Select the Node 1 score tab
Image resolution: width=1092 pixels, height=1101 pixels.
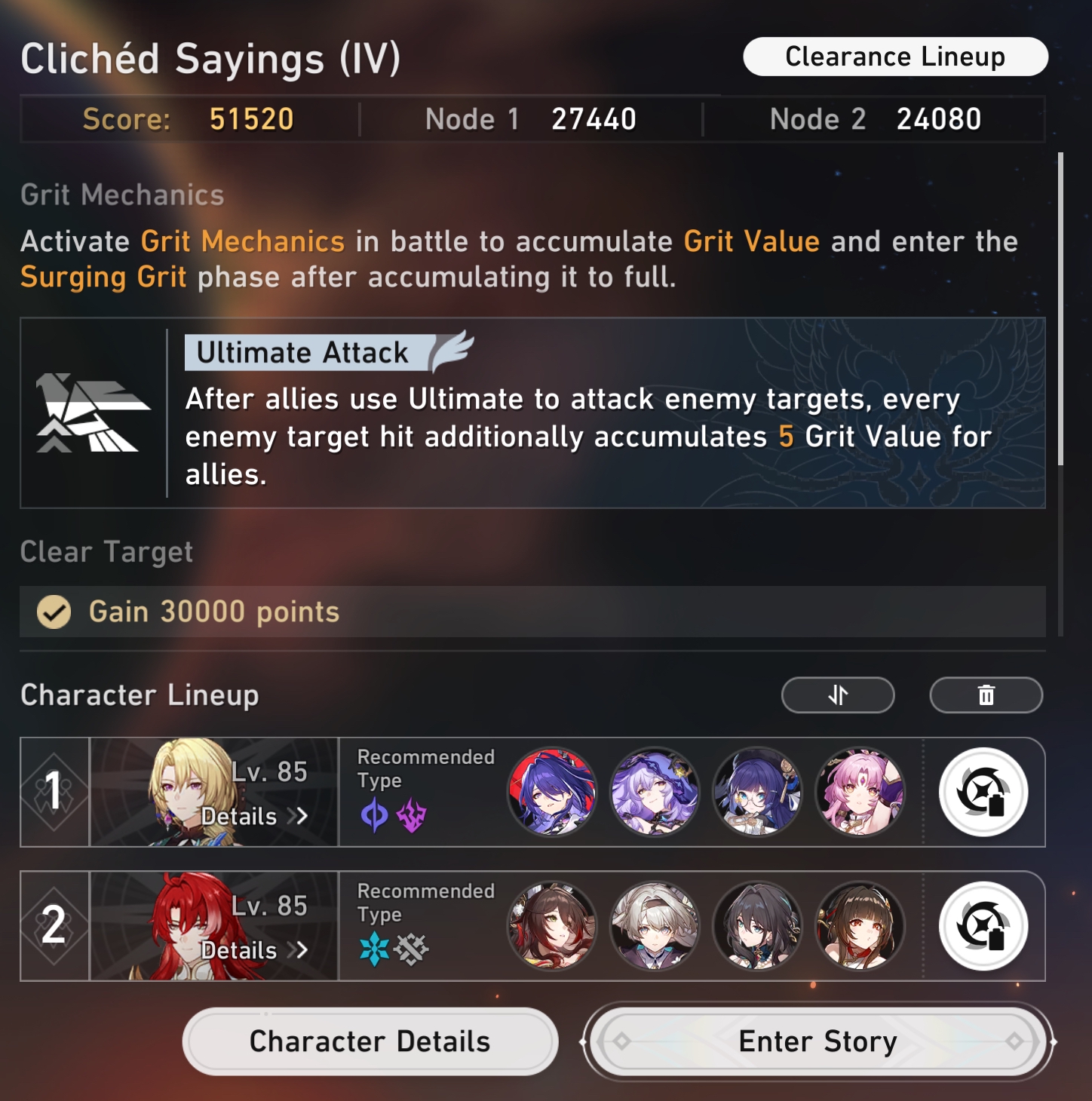click(x=531, y=119)
